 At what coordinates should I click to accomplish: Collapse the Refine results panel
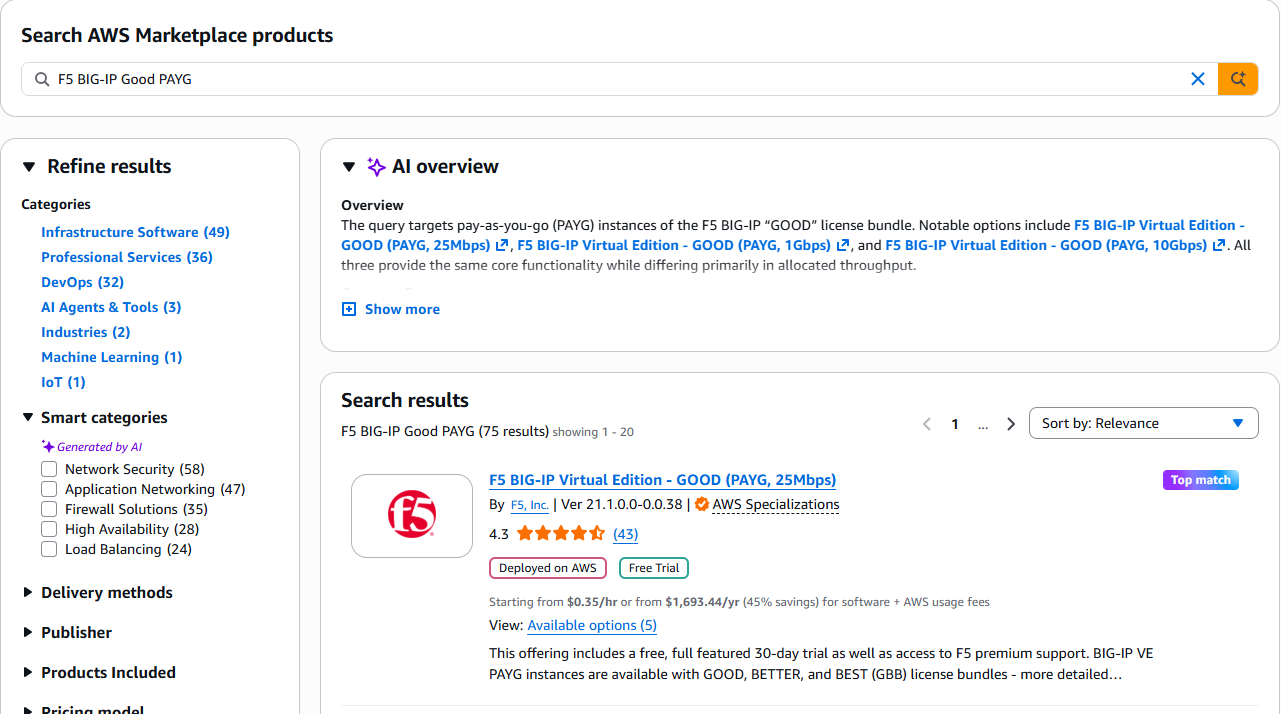coord(29,167)
